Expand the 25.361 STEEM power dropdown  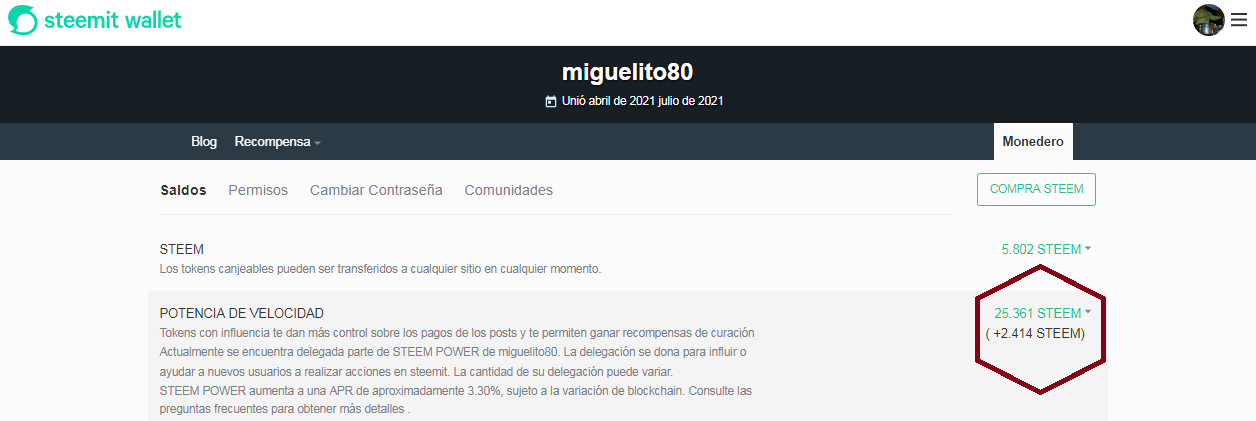(x=1043, y=313)
